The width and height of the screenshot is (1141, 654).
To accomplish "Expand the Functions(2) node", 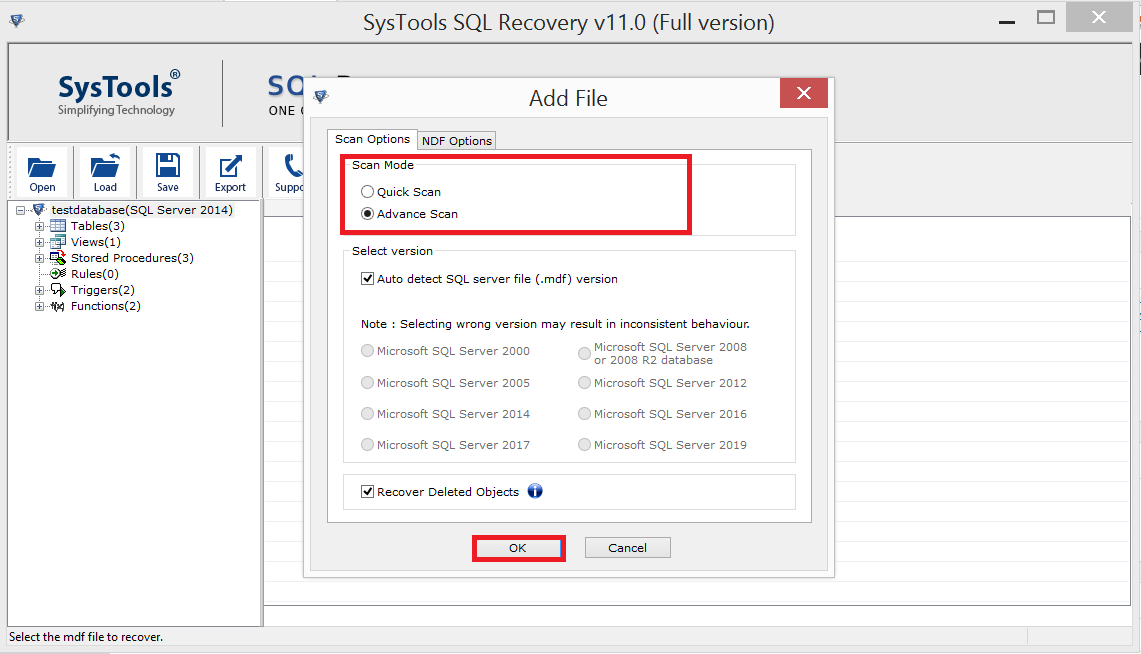I will click(39, 306).
